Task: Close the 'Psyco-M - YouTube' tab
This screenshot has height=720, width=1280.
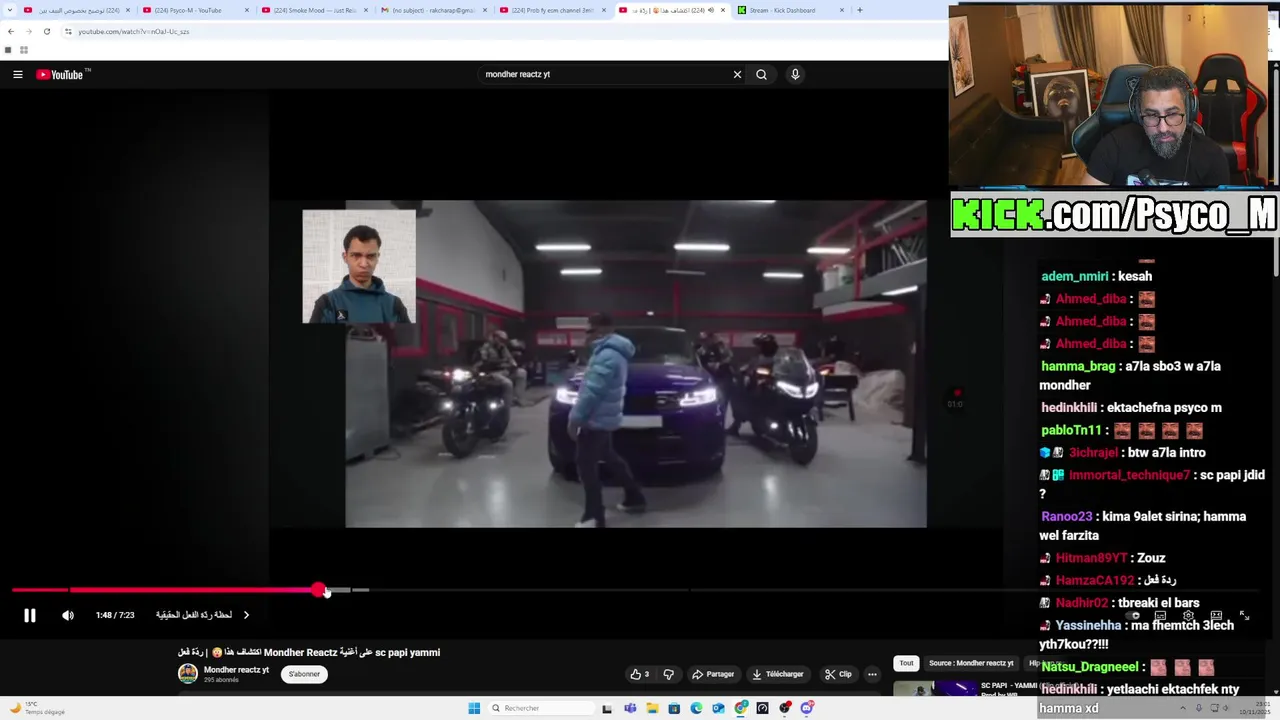Action: click(x=247, y=10)
